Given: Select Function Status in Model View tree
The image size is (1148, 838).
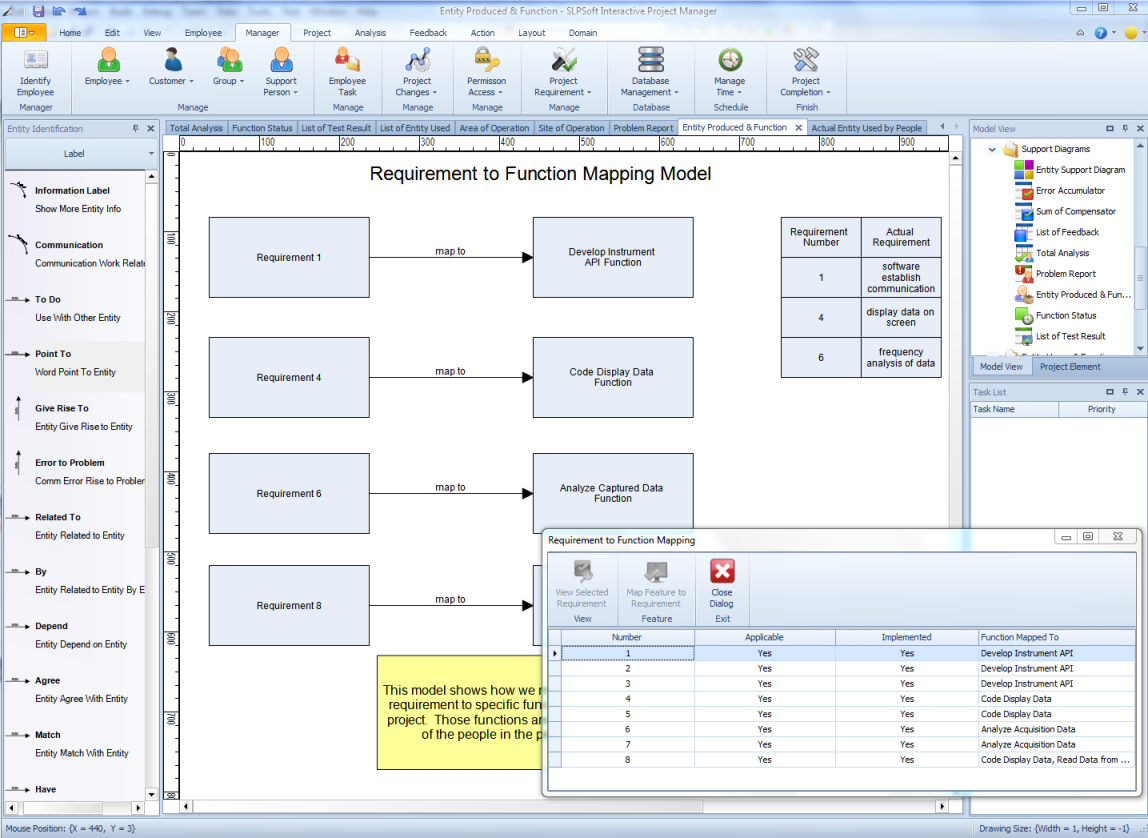Looking at the screenshot, I should 1065,315.
